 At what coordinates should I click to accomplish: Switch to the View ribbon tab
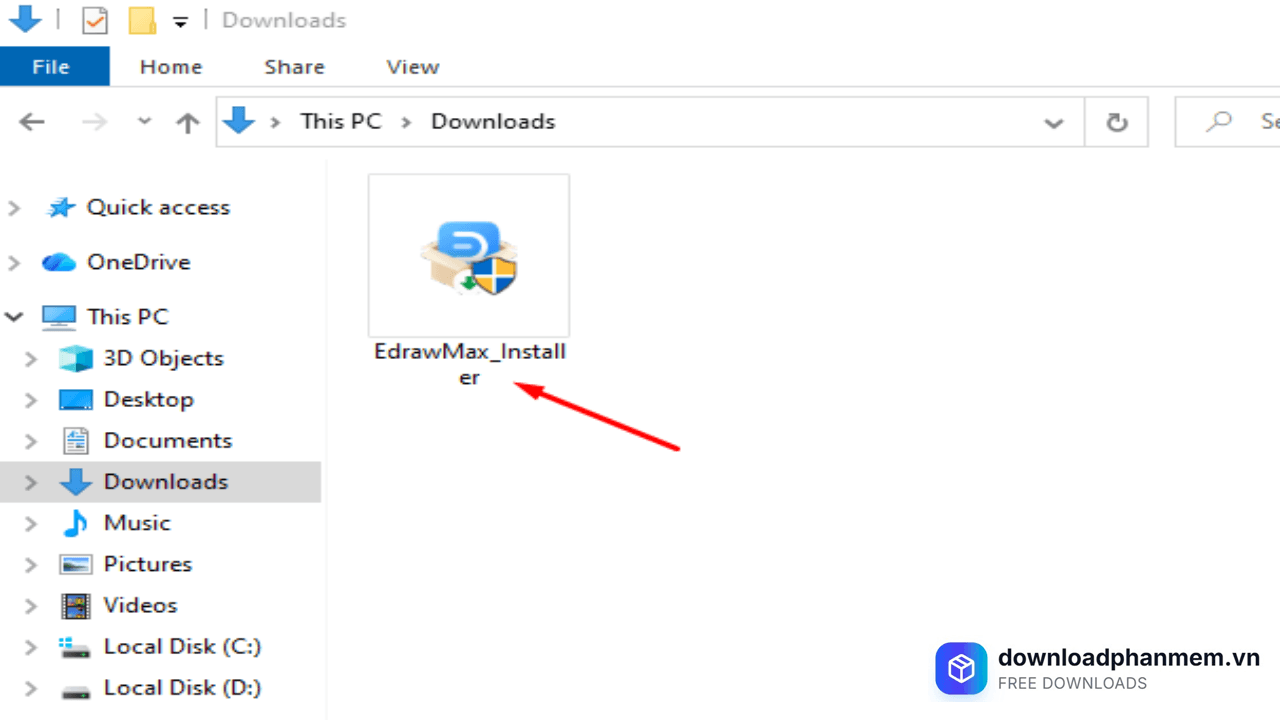coord(413,67)
